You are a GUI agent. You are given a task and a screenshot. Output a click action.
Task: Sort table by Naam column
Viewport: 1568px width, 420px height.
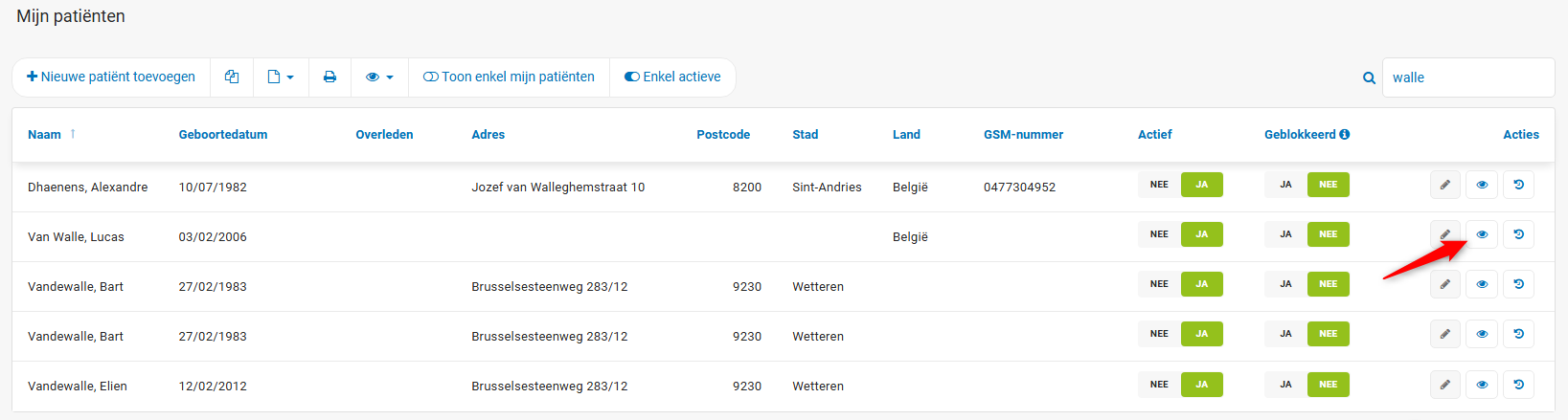[44, 135]
